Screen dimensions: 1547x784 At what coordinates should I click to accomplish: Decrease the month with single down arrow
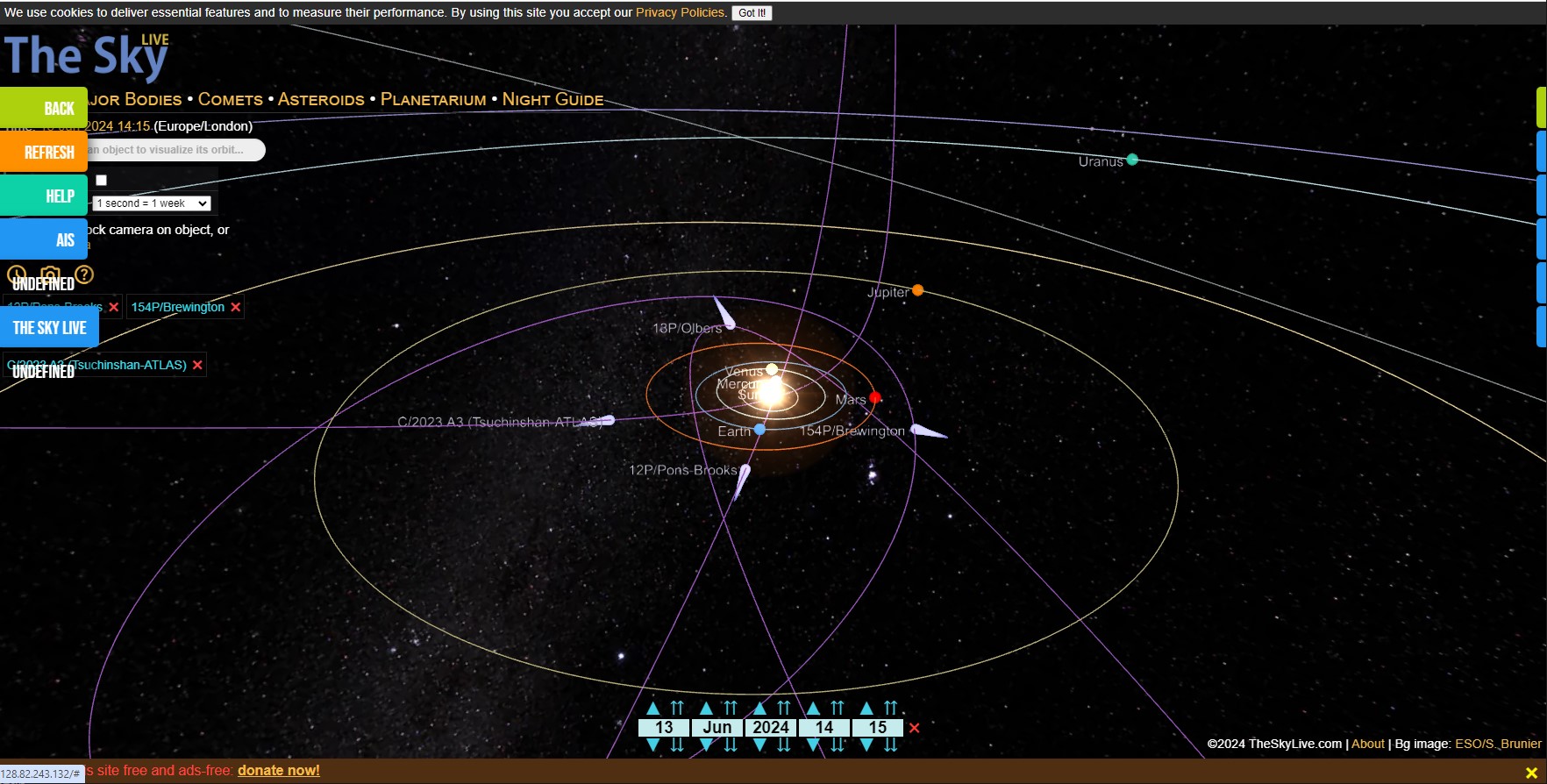706,745
